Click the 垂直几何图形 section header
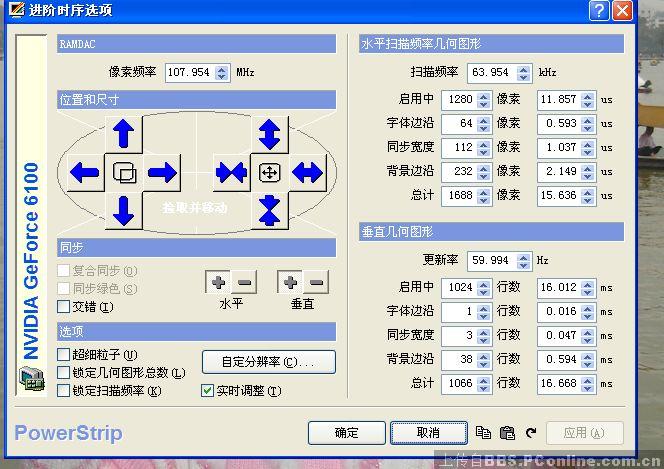This screenshot has width=664, height=469. click(491, 232)
